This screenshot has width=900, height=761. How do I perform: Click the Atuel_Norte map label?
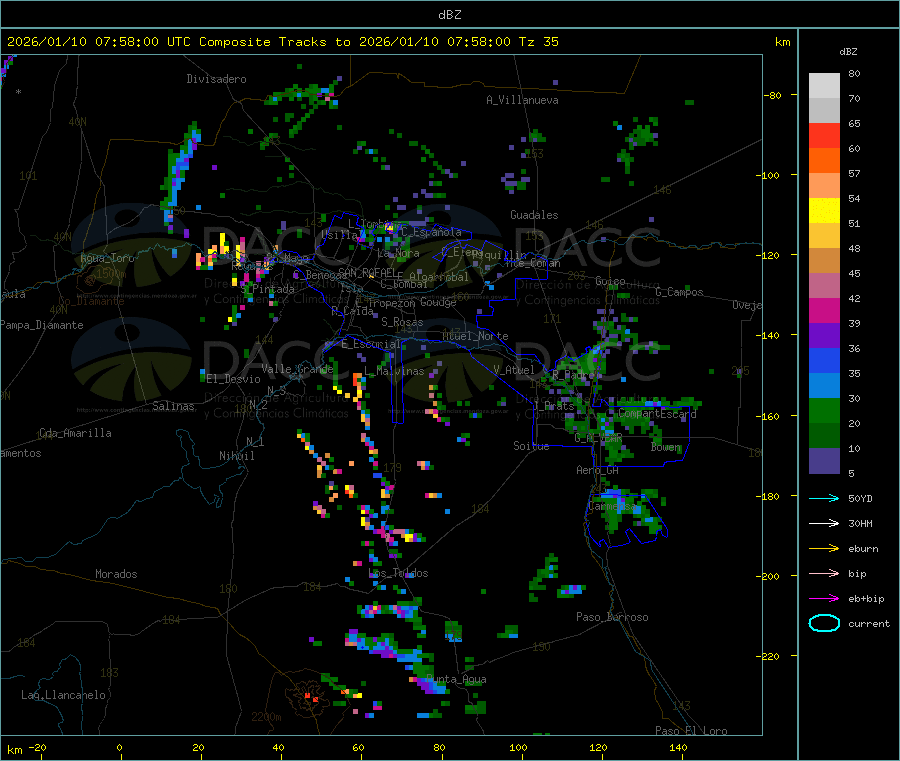(x=475, y=336)
